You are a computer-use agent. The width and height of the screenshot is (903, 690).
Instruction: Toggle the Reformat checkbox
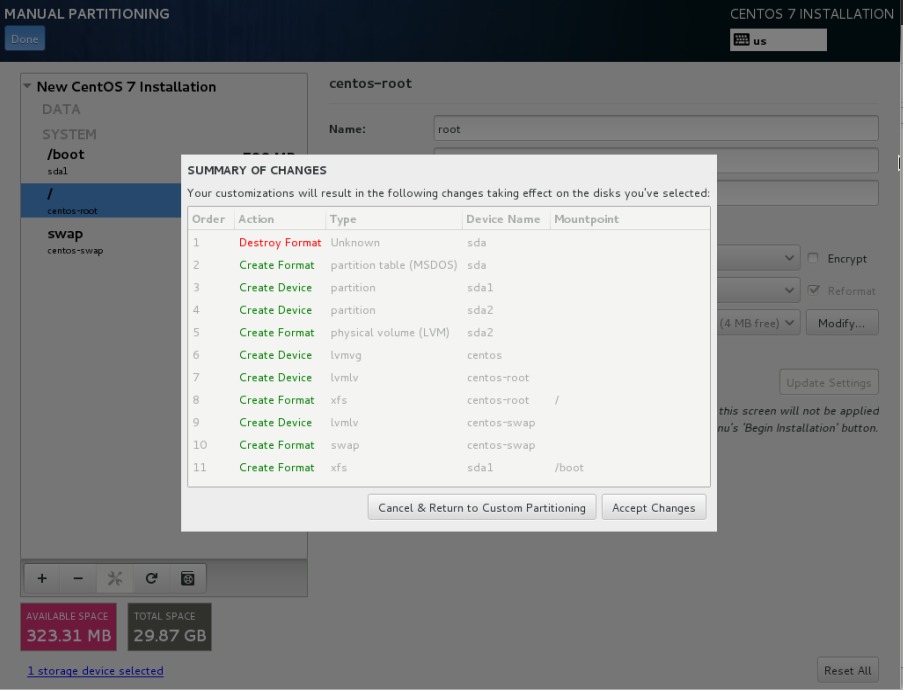tap(813, 290)
